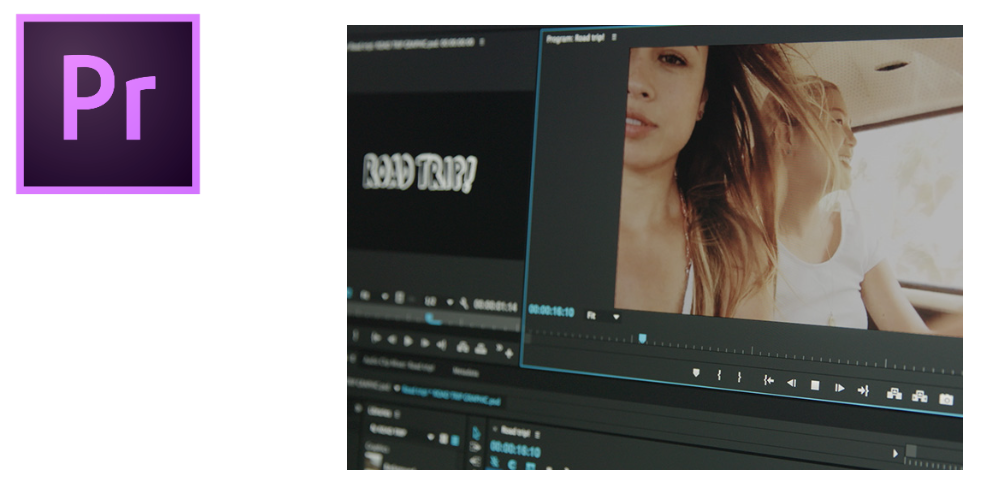Step back one frame in Program monitor
Screen dimensions: 984x490
(x=791, y=382)
